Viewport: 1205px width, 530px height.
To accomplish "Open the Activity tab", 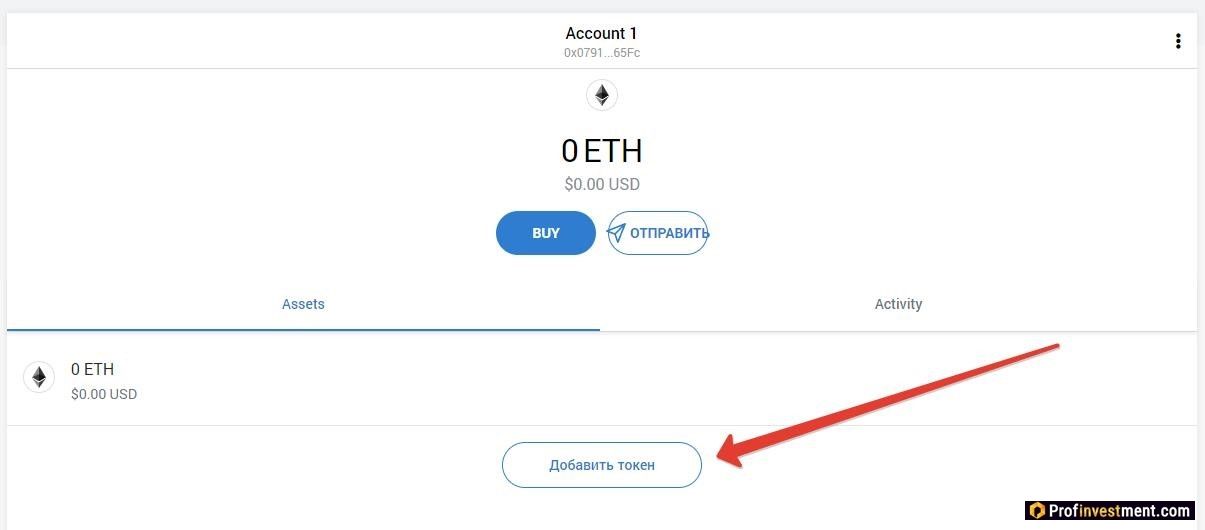I will [898, 304].
